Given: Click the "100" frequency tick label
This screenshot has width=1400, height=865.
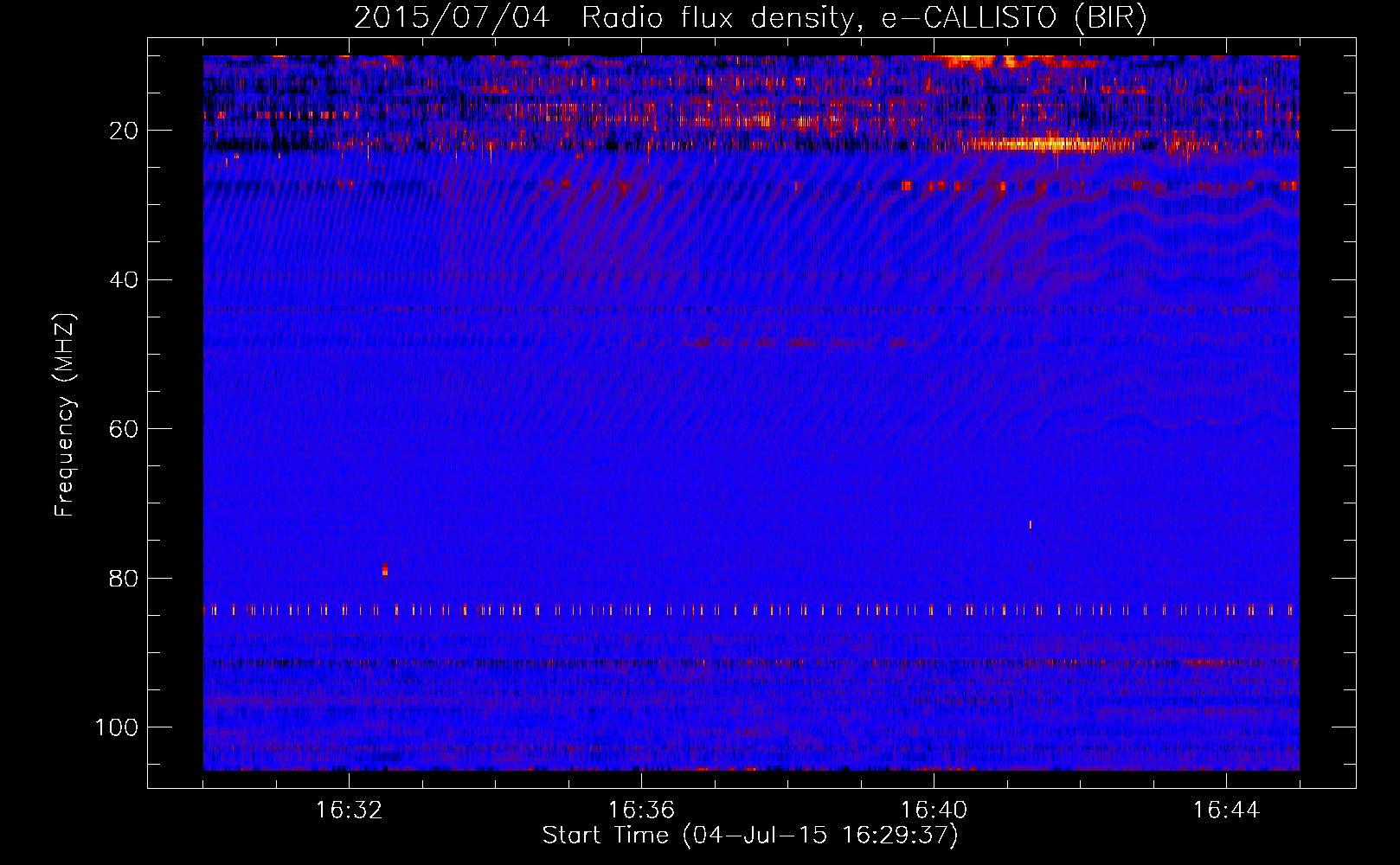Looking at the screenshot, I should tap(117, 727).
